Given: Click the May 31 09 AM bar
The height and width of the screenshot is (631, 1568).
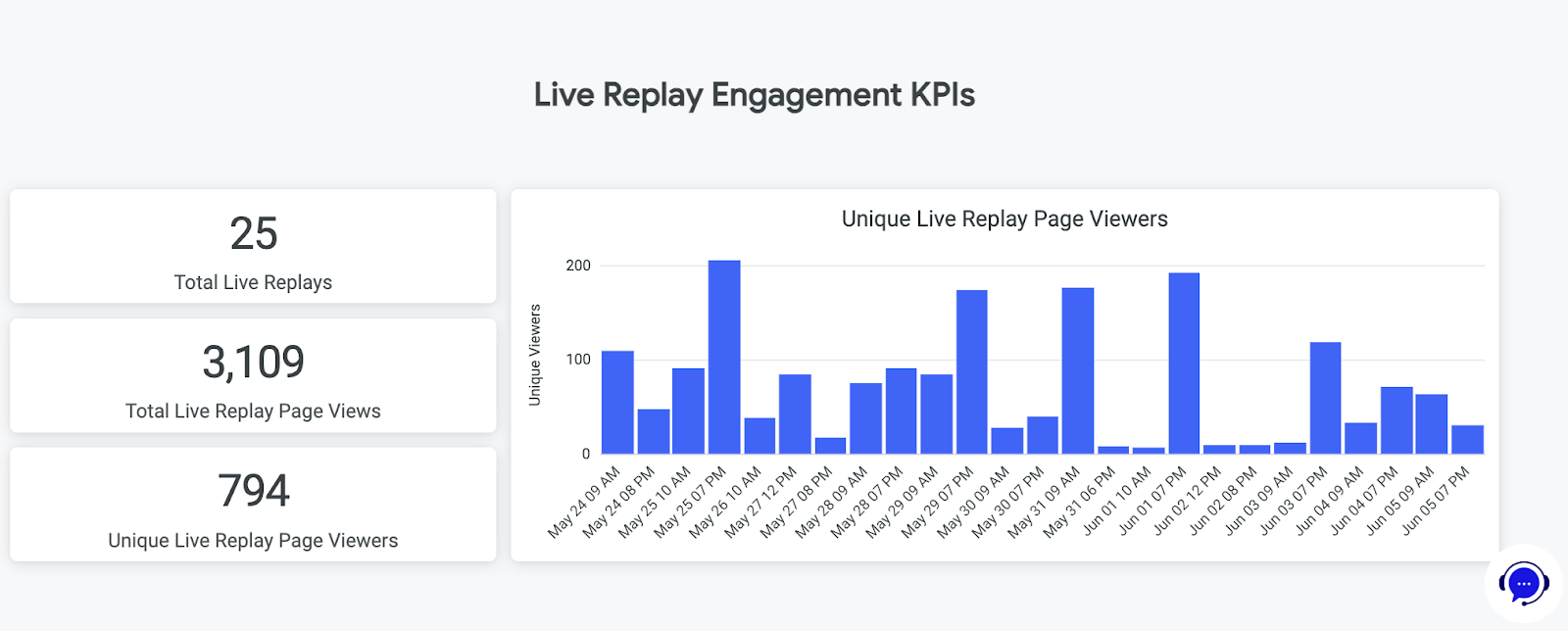Looking at the screenshot, I should pos(1078,371).
